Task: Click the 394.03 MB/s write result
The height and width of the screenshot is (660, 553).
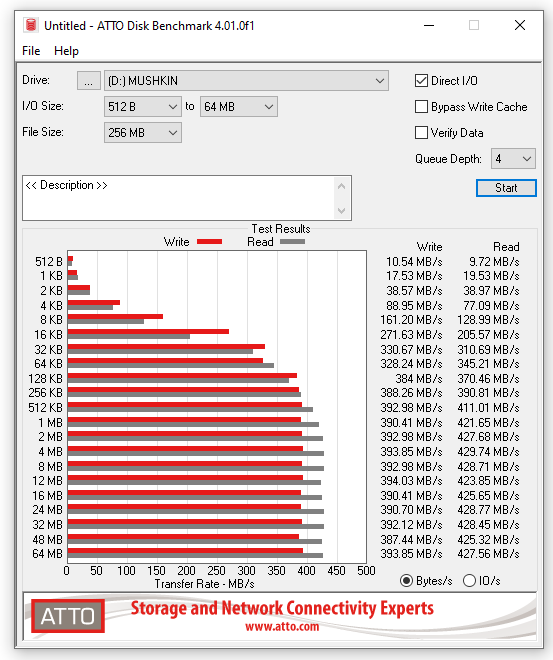Action: (x=411, y=481)
